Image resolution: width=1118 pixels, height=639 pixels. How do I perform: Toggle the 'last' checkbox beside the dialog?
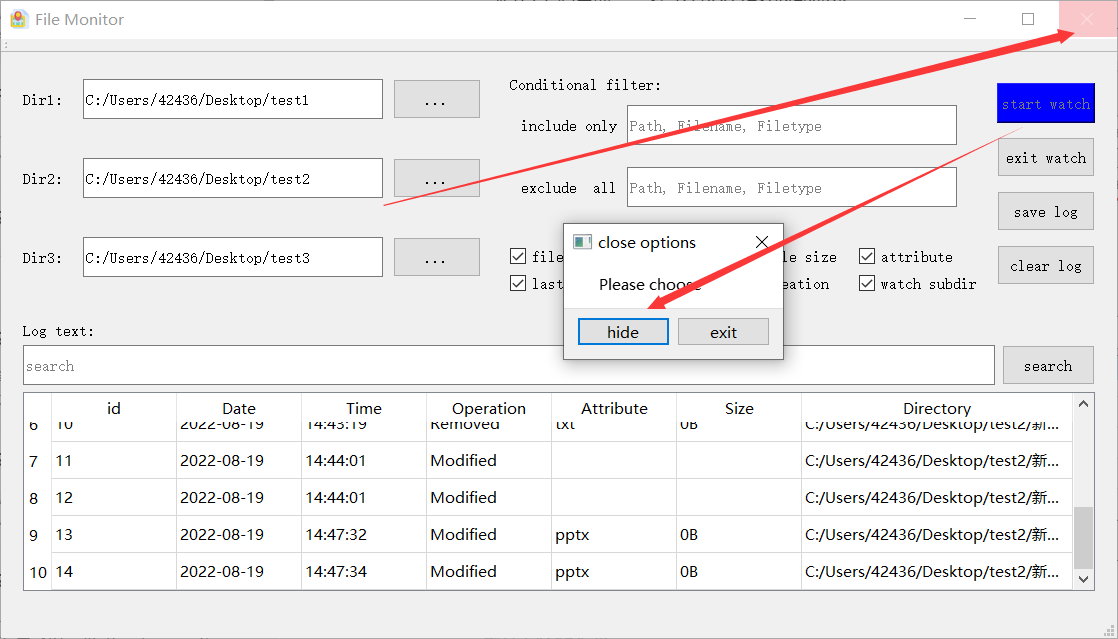tap(518, 283)
